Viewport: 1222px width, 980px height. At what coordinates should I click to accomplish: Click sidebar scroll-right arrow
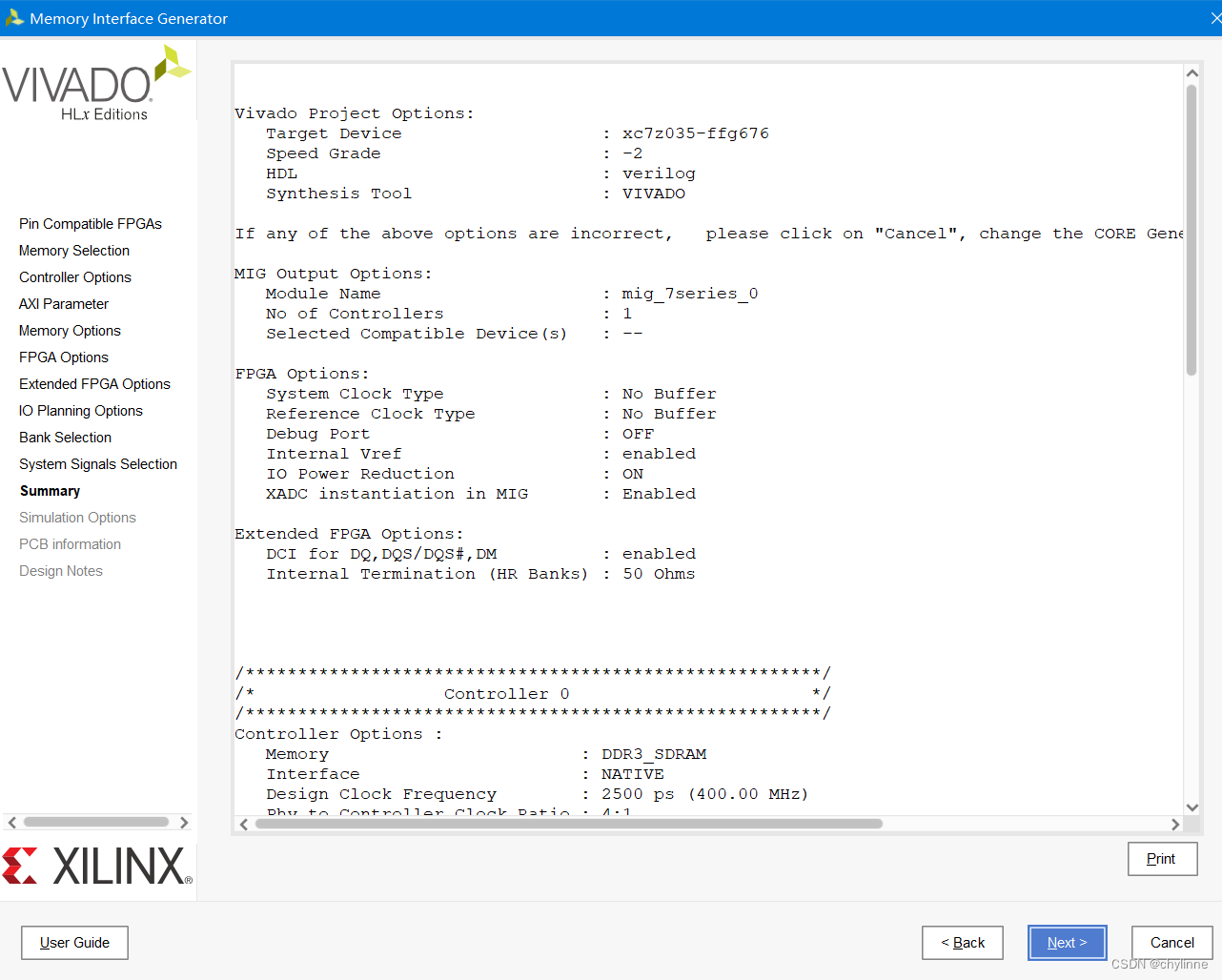point(184,822)
